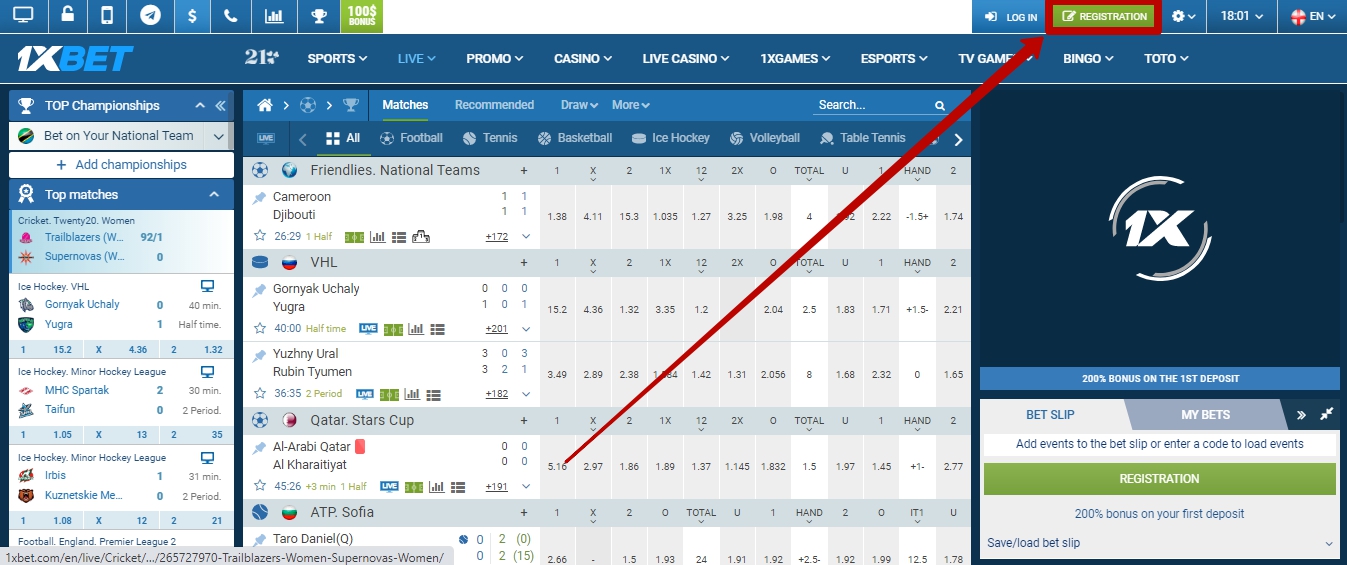Click the LOG IN button

tap(1011, 17)
